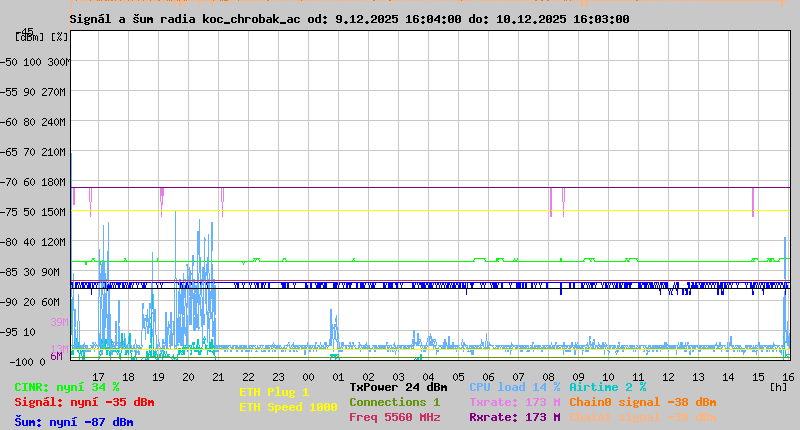The height and width of the screenshot is (430, 800).
Task: Click the '-75 50 150M' y-axis label
Action: pyautogui.click(x=33, y=212)
